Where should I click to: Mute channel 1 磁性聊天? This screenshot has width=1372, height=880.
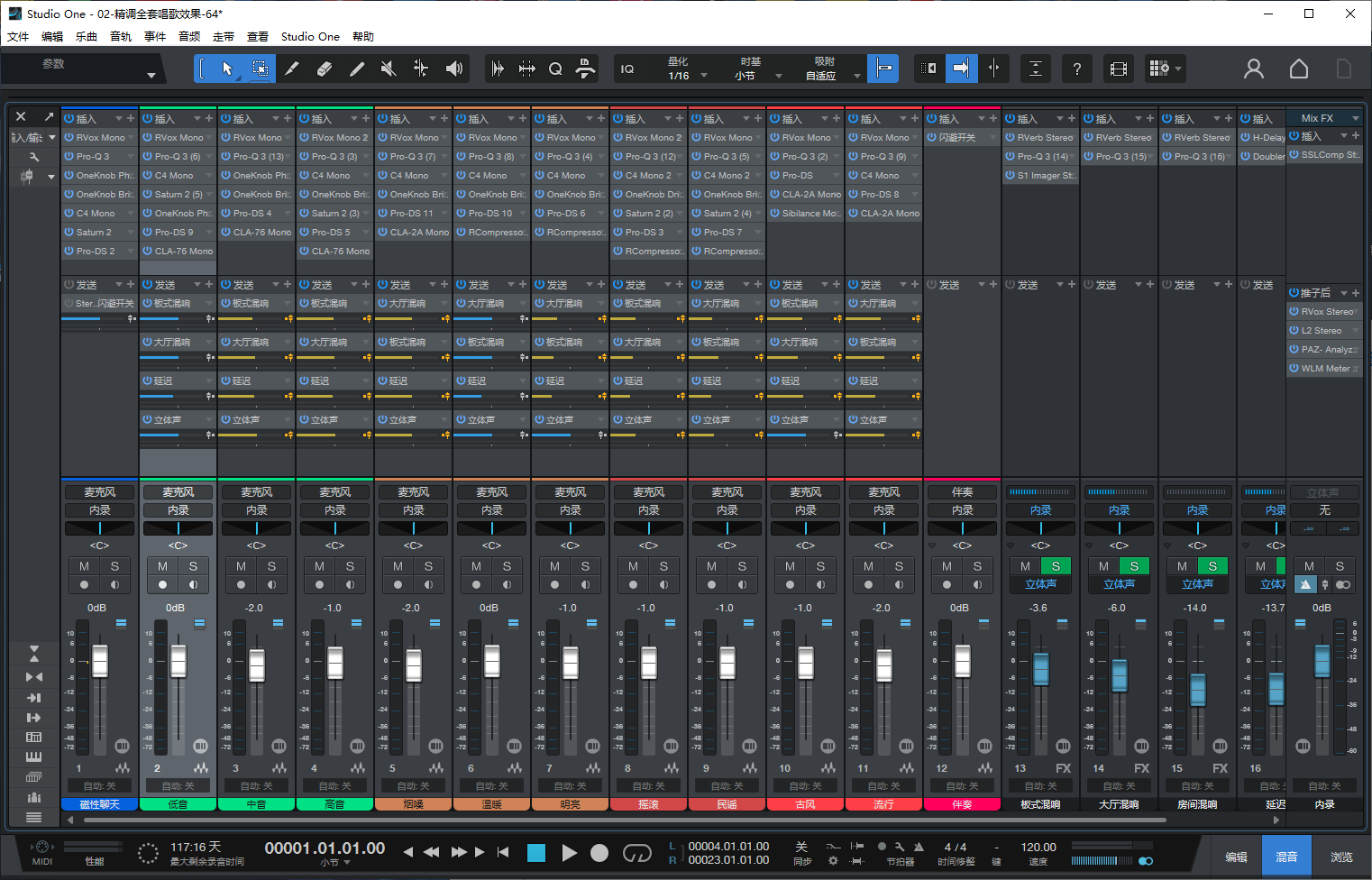click(84, 566)
